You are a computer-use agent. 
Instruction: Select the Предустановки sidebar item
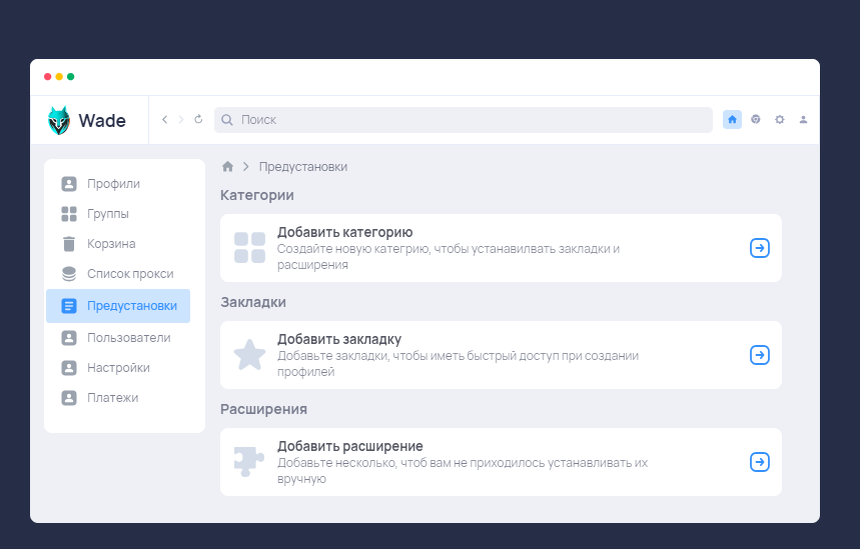(x=118, y=306)
